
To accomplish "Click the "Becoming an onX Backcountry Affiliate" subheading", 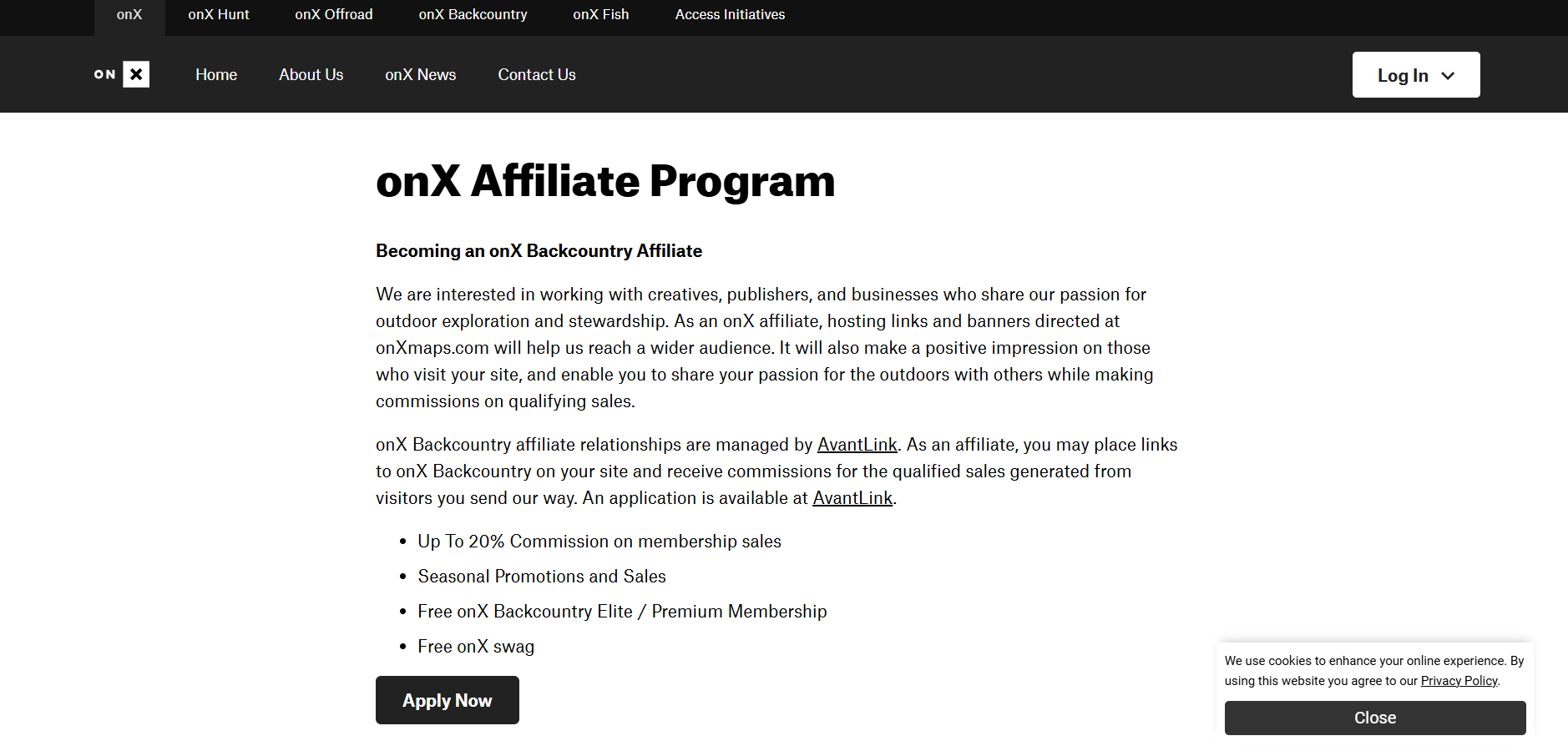I will pyautogui.click(x=539, y=251).
